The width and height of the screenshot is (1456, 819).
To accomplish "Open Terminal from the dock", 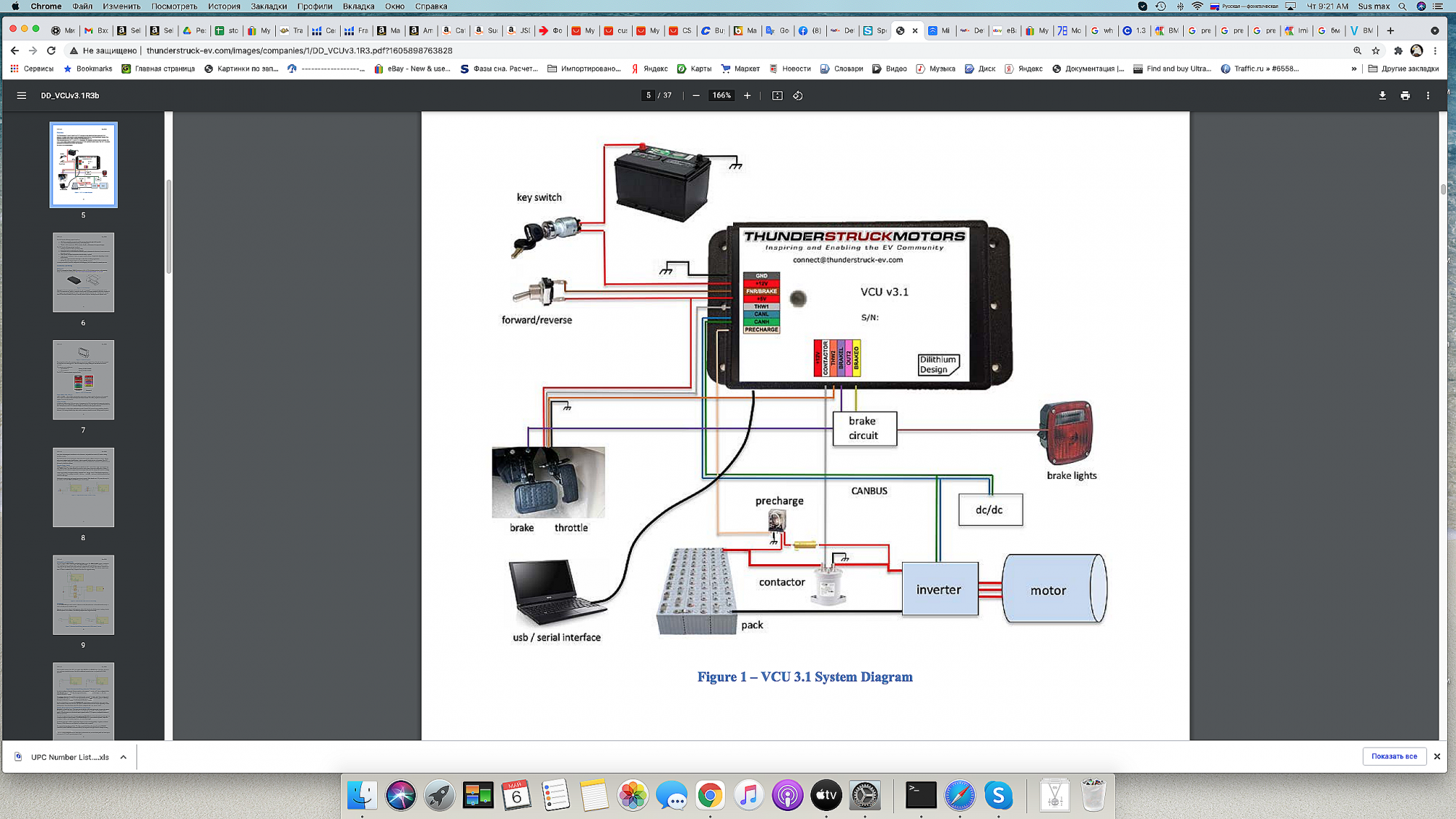I will (x=921, y=795).
